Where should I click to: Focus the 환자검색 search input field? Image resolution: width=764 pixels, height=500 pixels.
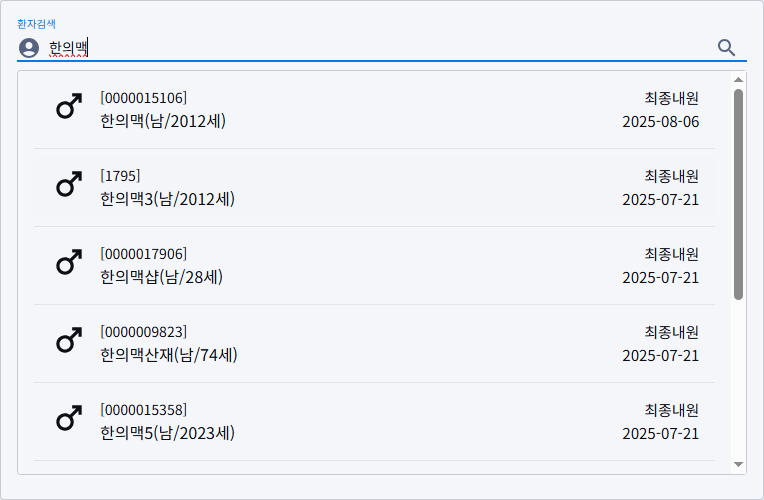pyautogui.click(x=380, y=47)
